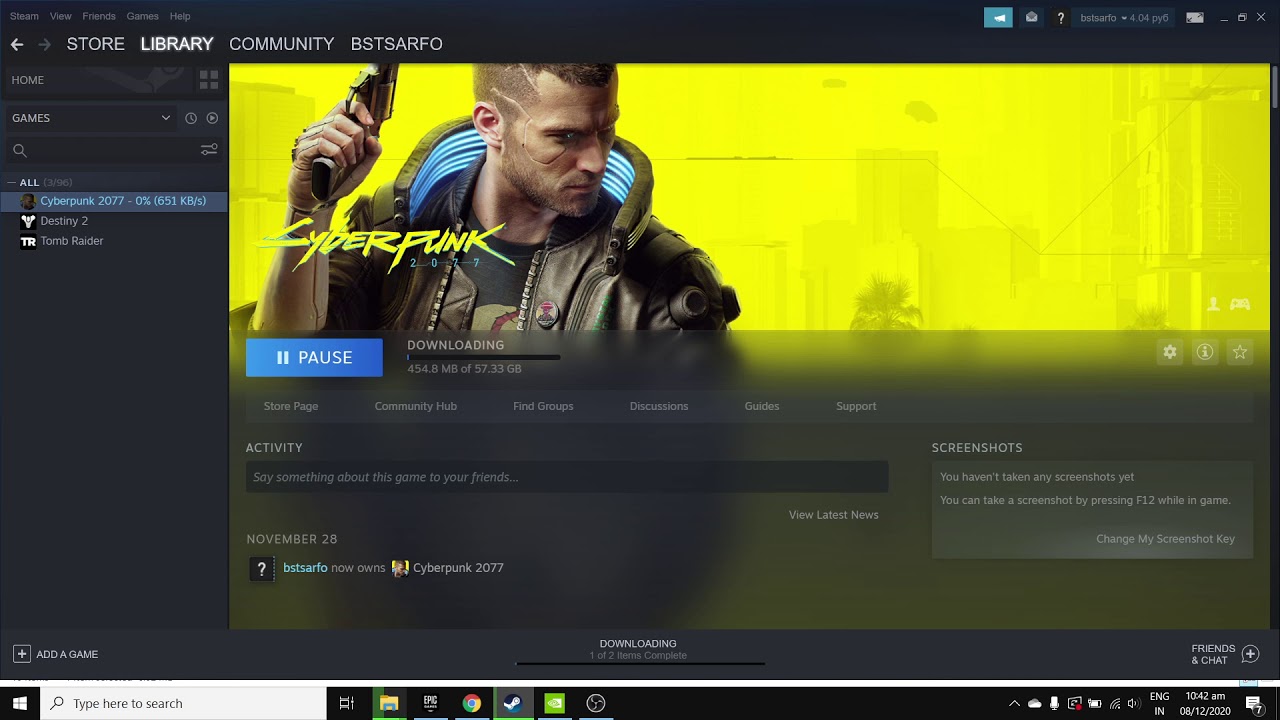Open Guides link
This screenshot has width=1280, height=720.
coord(762,406)
